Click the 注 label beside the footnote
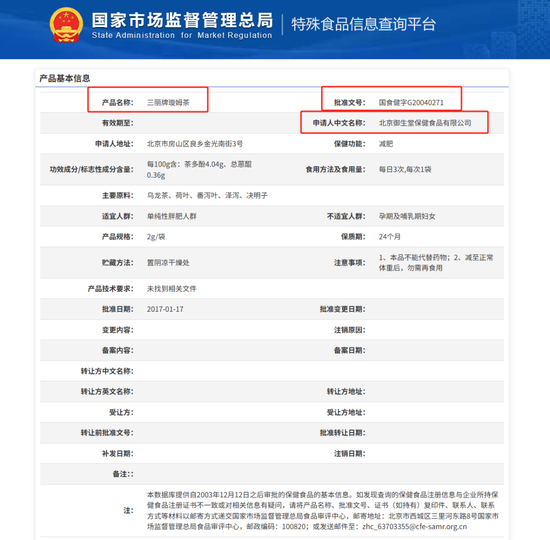The height and width of the screenshot is (540, 550). [x=128, y=511]
